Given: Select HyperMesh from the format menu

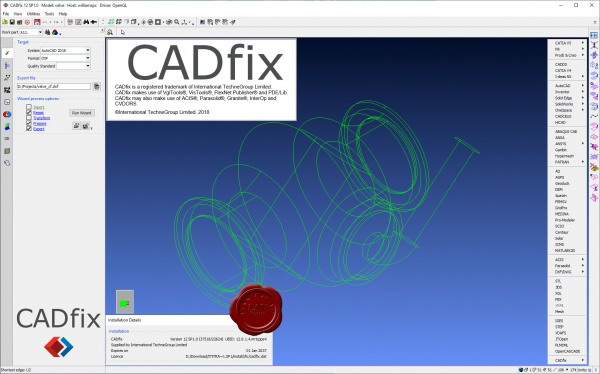Looking at the screenshot, I should click(x=567, y=156).
